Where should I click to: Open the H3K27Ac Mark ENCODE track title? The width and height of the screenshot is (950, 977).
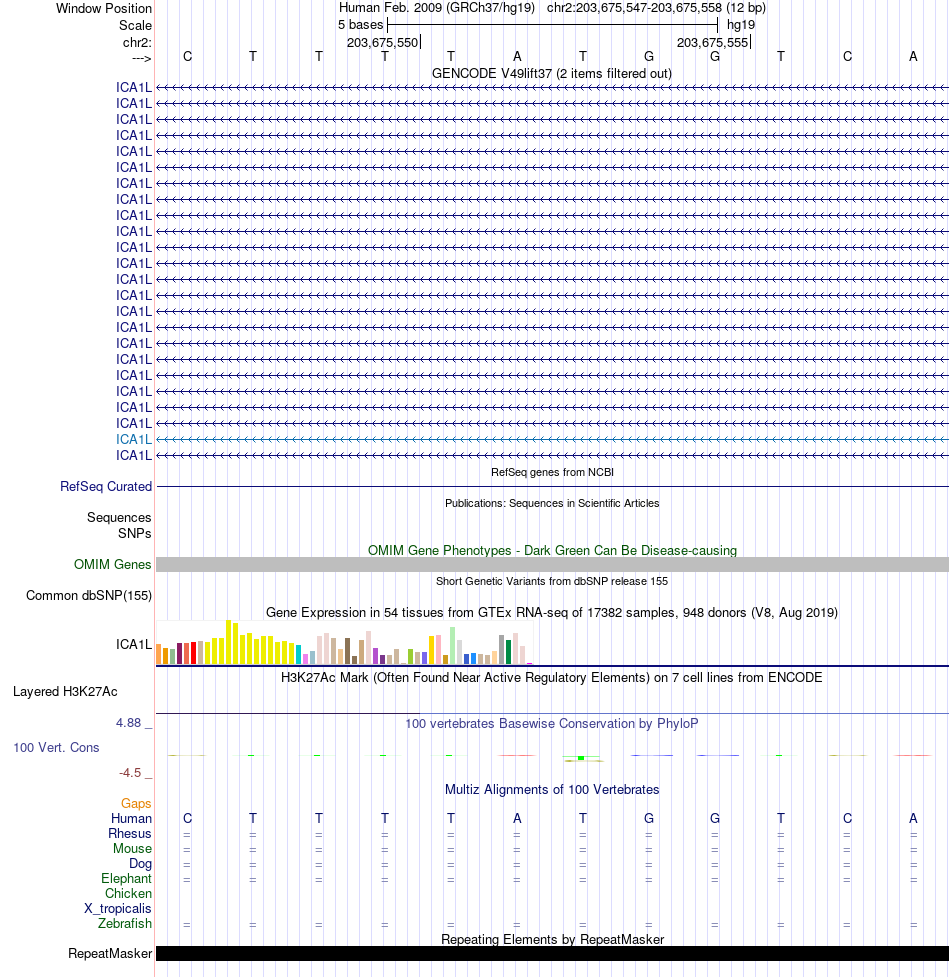tap(552, 678)
